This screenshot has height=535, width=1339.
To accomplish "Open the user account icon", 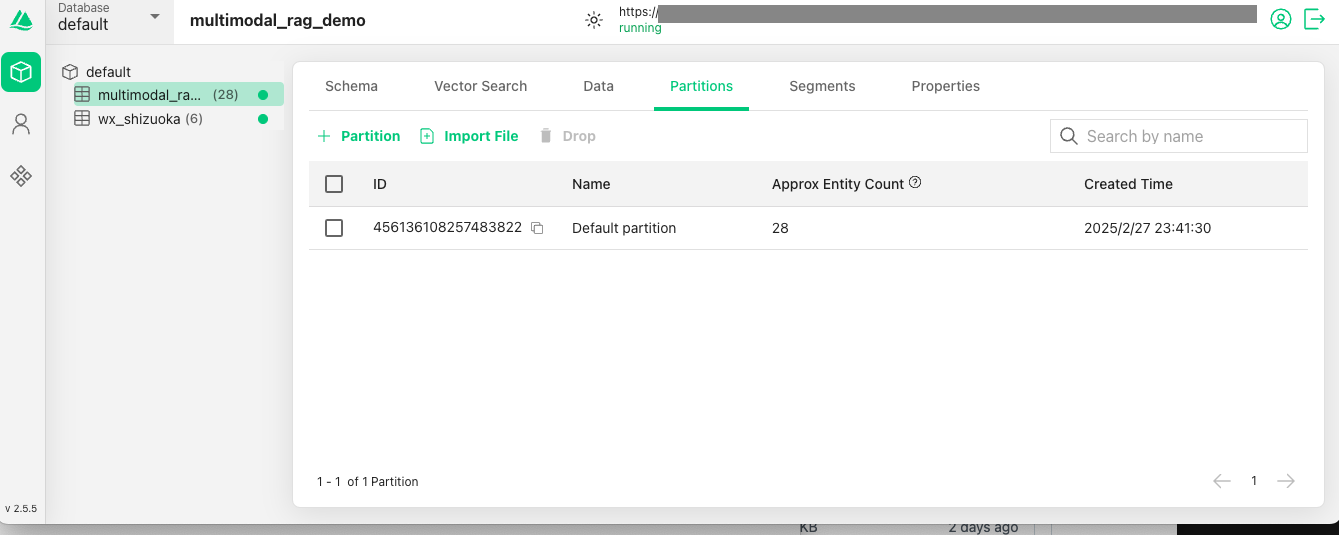I will 1281,19.
